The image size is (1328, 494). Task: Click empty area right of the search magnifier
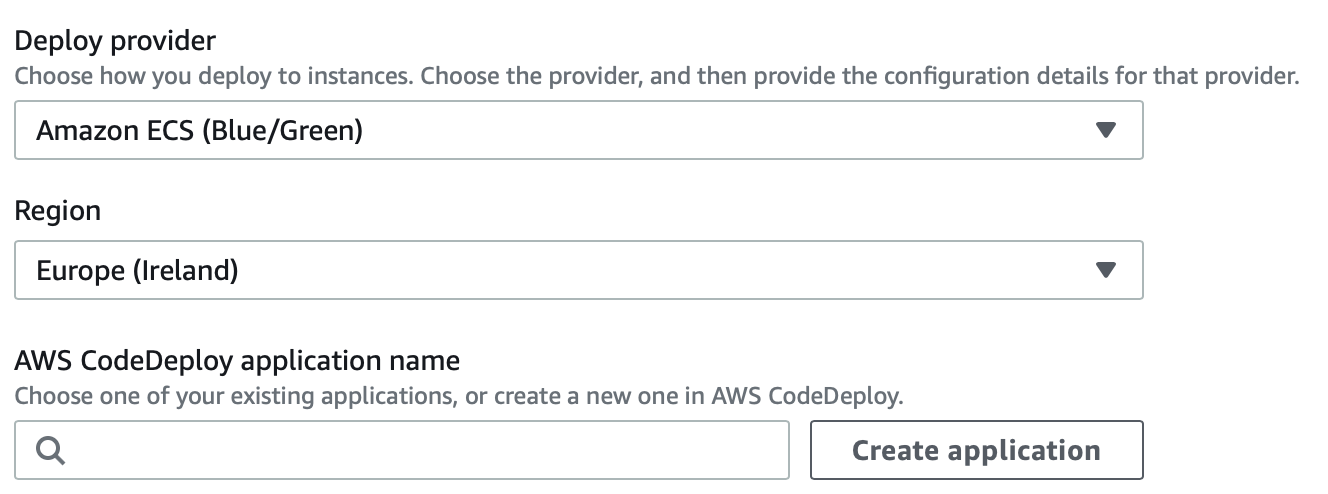[x=300, y=451]
